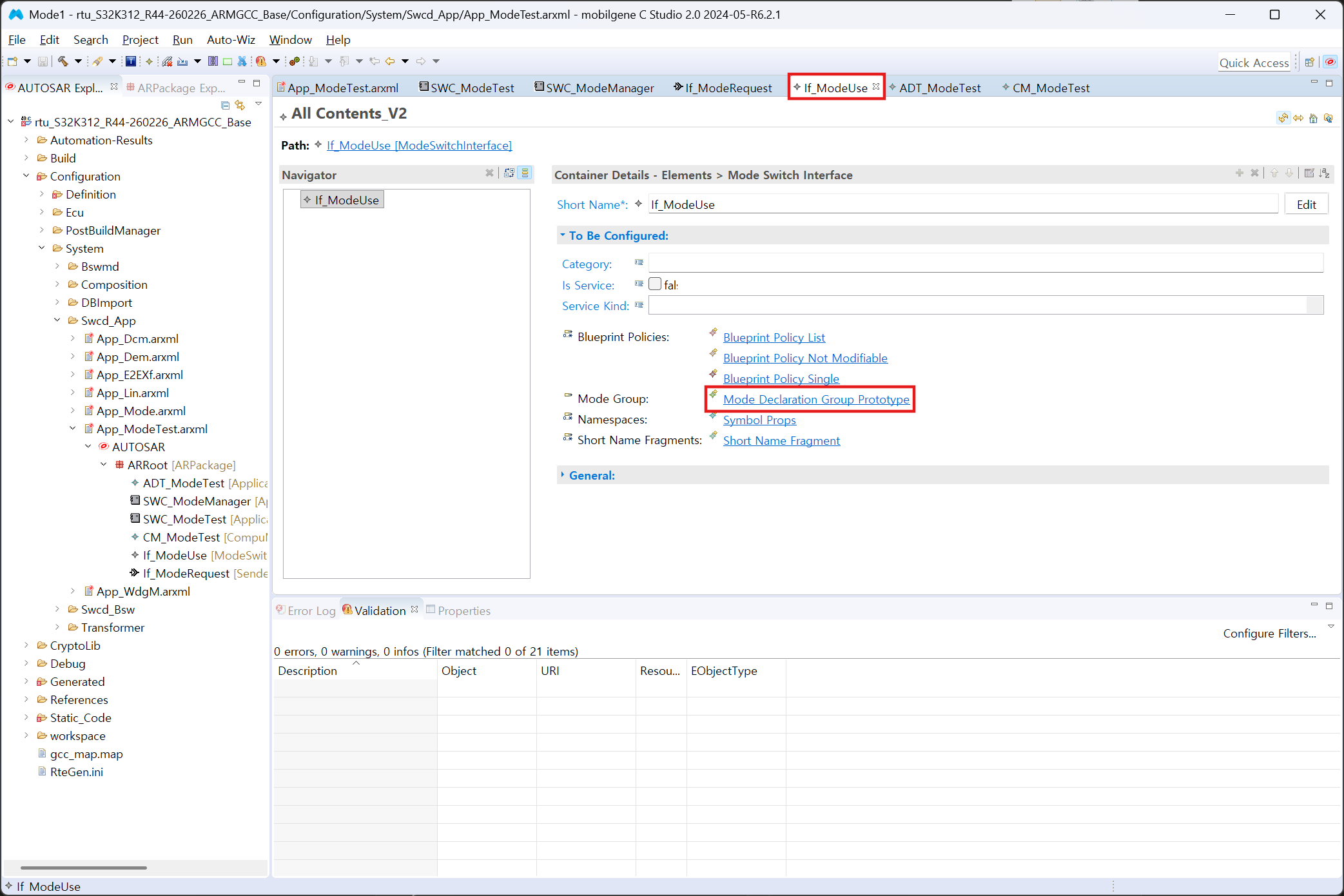Click the If_ModeUse path link
Screen dimensions: 1344x896
click(419, 145)
